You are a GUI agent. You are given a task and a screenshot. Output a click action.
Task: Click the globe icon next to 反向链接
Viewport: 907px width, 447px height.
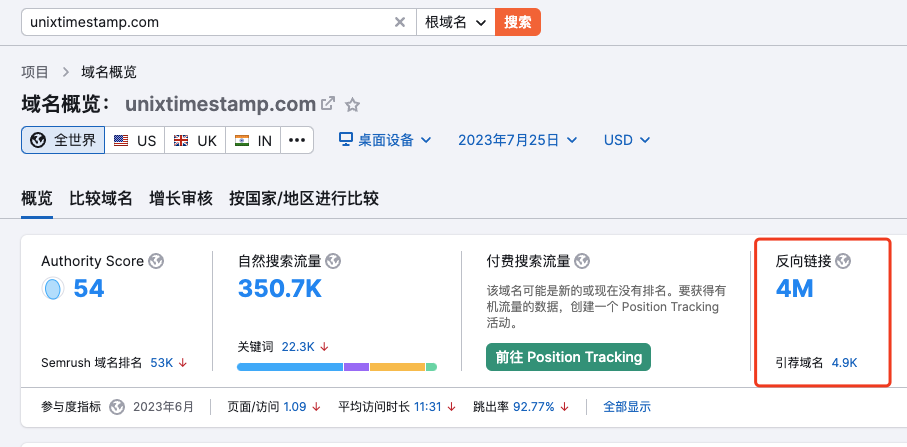coord(843,261)
